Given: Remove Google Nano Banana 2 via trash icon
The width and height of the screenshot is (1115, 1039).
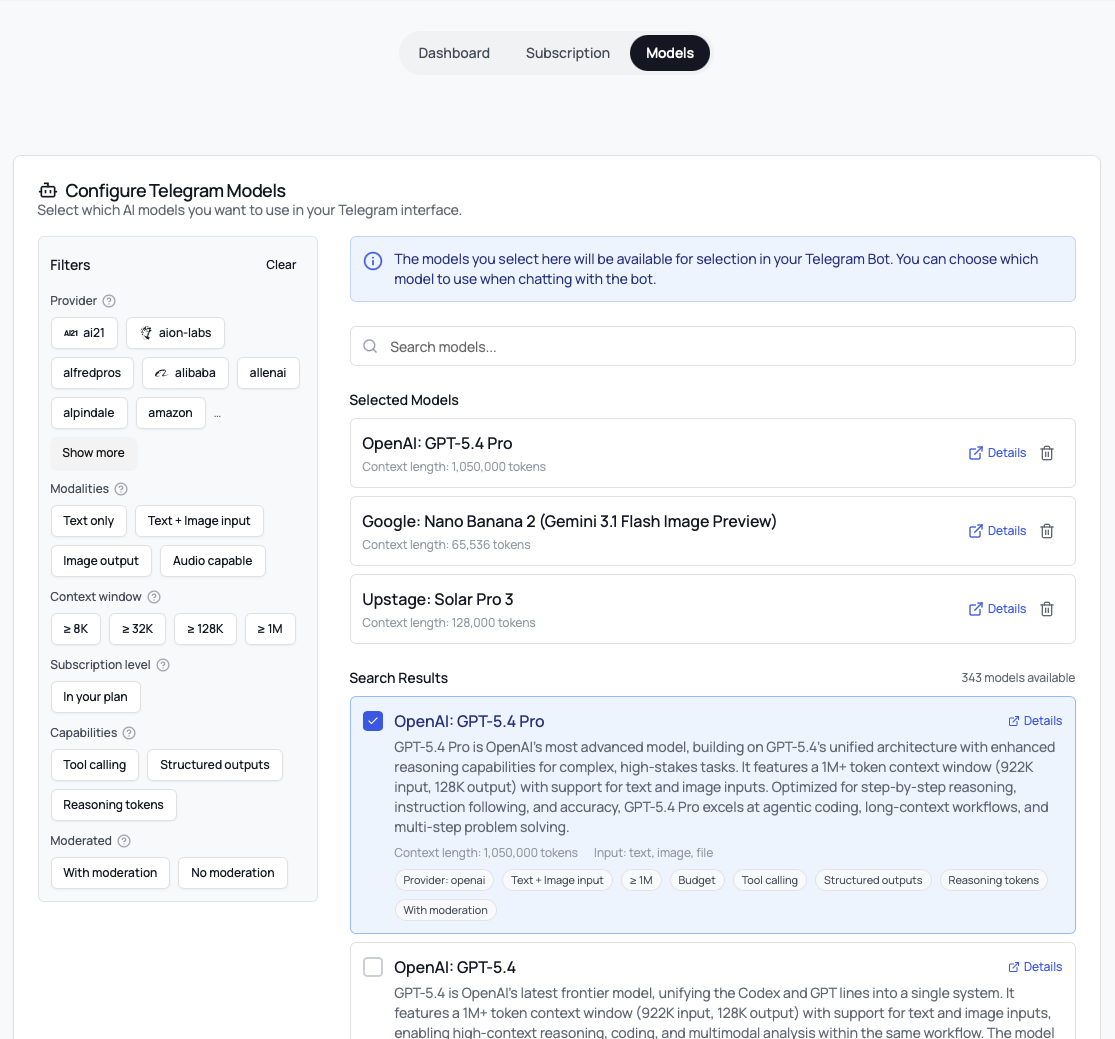Looking at the screenshot, I should coord(1047,531).
